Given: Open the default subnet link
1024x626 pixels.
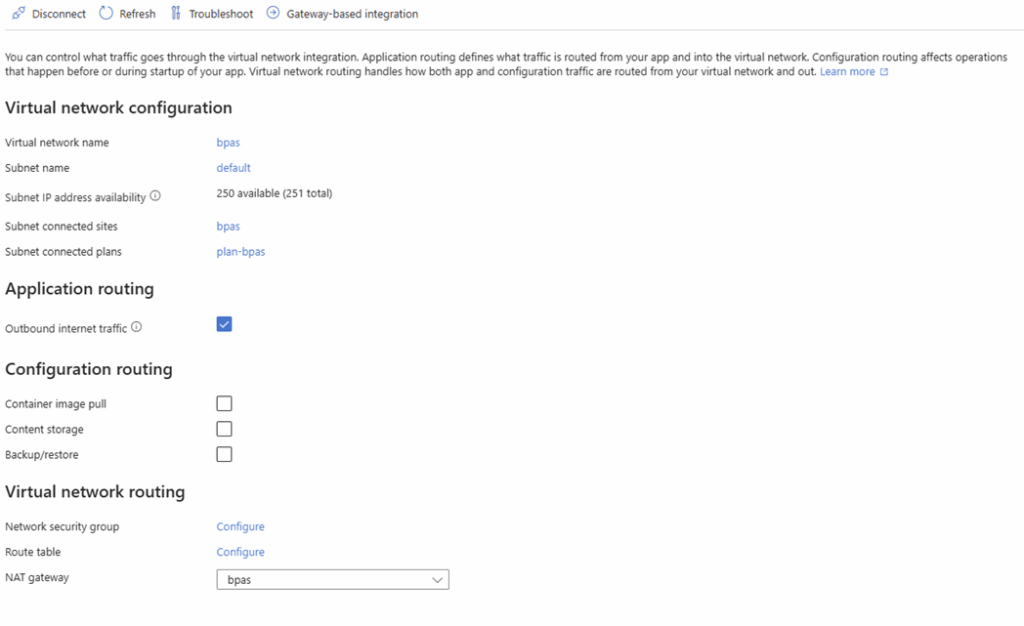Looking at the screenshot, I should click(233, 168).
